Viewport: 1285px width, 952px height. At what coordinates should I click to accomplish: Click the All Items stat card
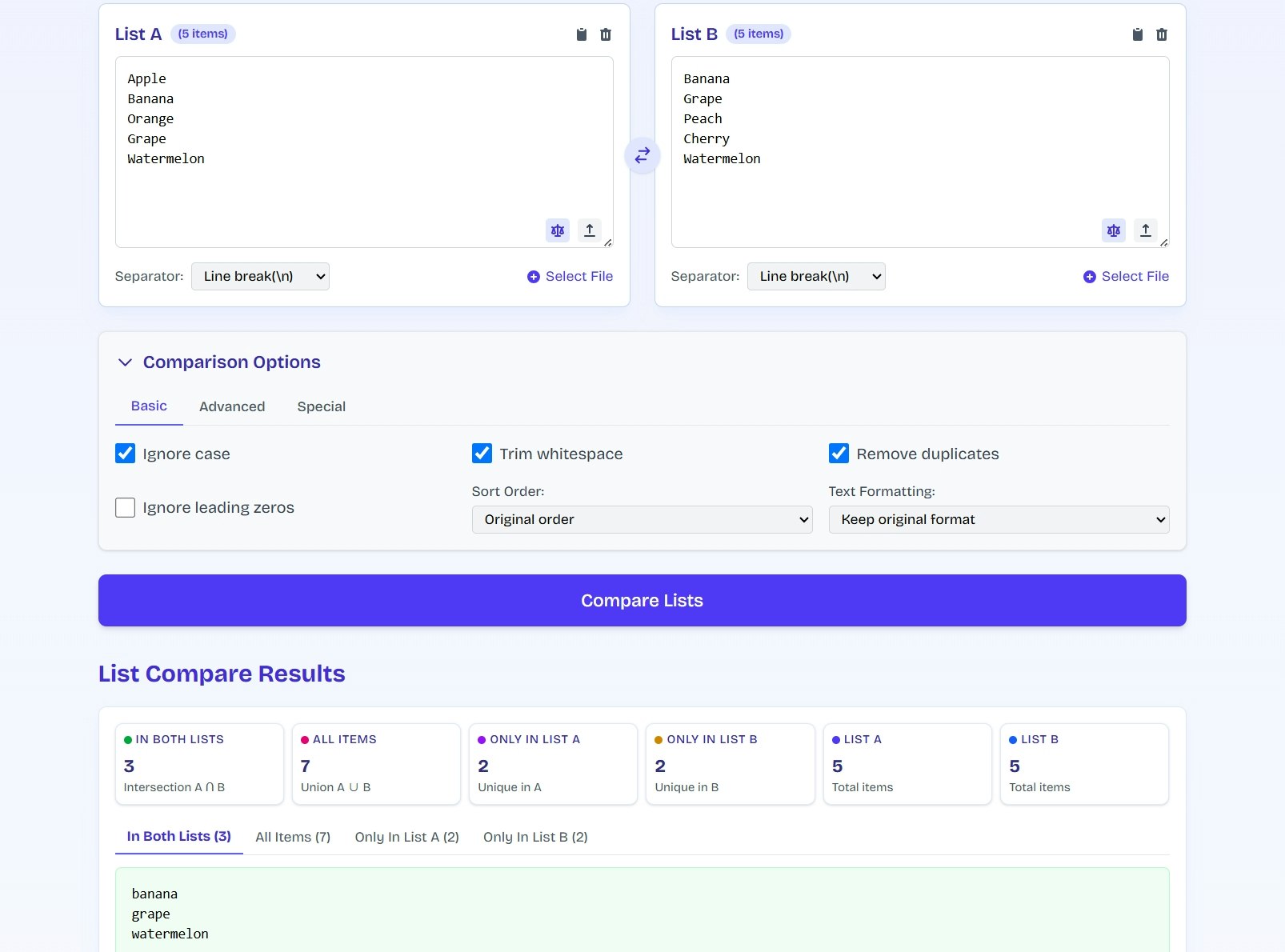coord(376,764)
